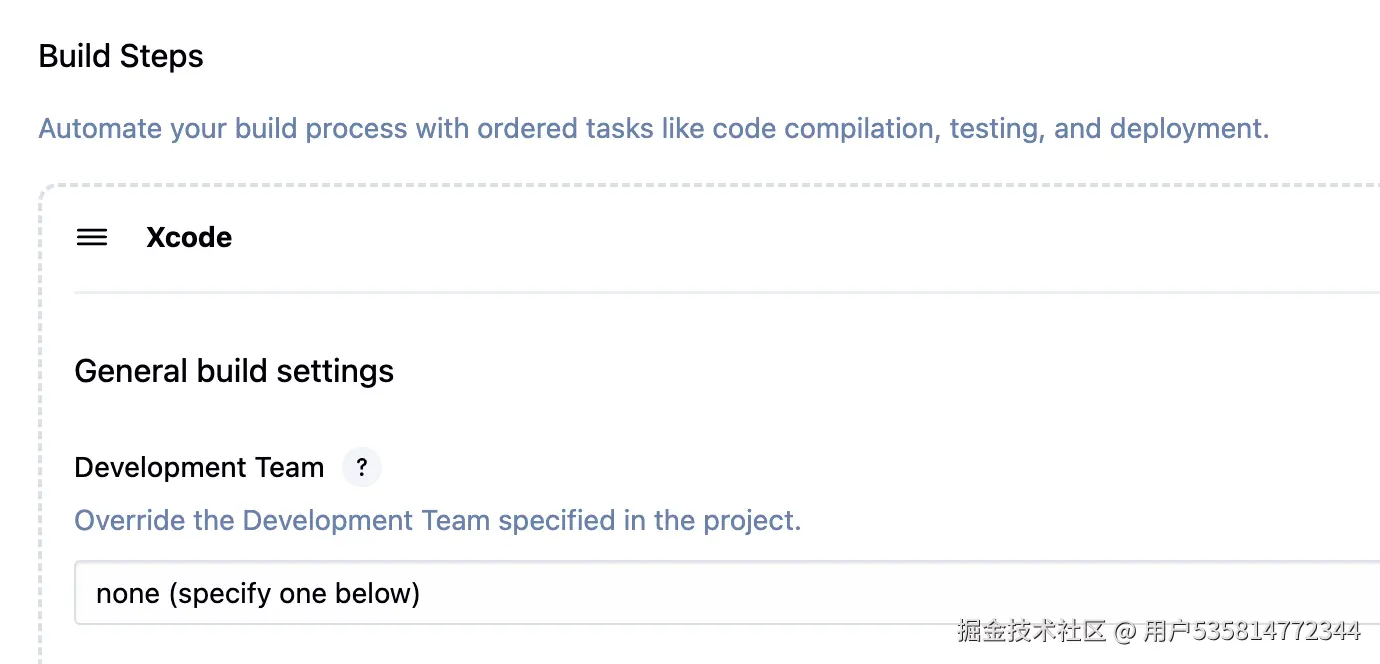
Task: Click the word 'project' in the override hint
Action: pyautogui.click(x=757, y=521)
